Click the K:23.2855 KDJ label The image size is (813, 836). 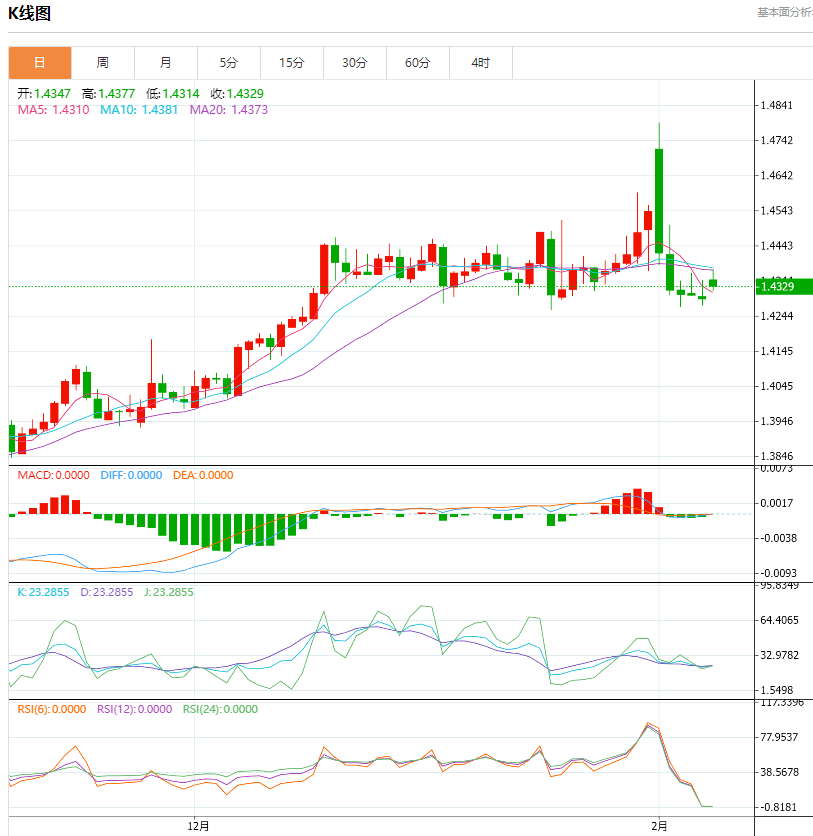click(x=43, y=592)
